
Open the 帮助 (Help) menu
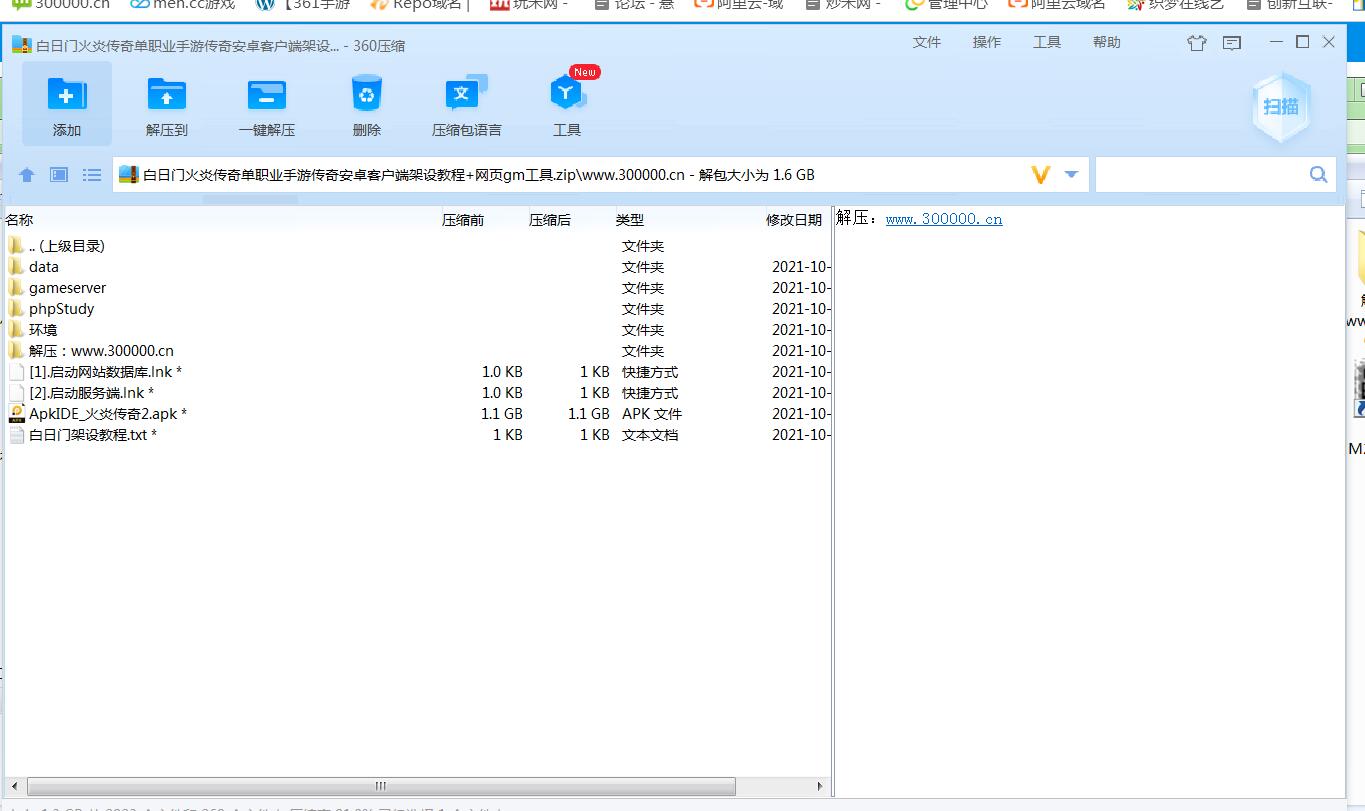click(1107, 42)
